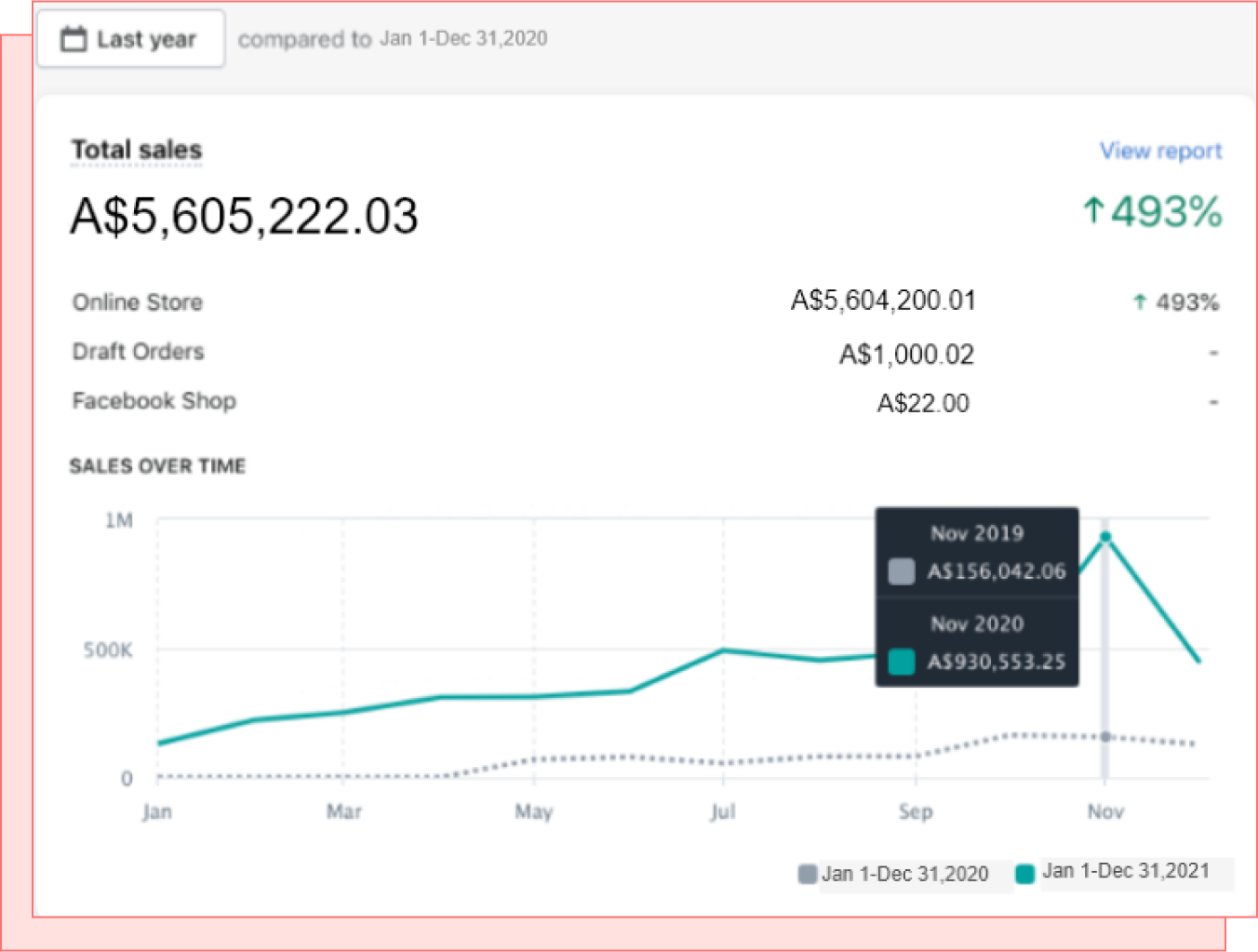Viewport: 1258px width, 952px height.
Task: Select the A$22.00 Facebook Shop value
Action: tap(923, 403)
